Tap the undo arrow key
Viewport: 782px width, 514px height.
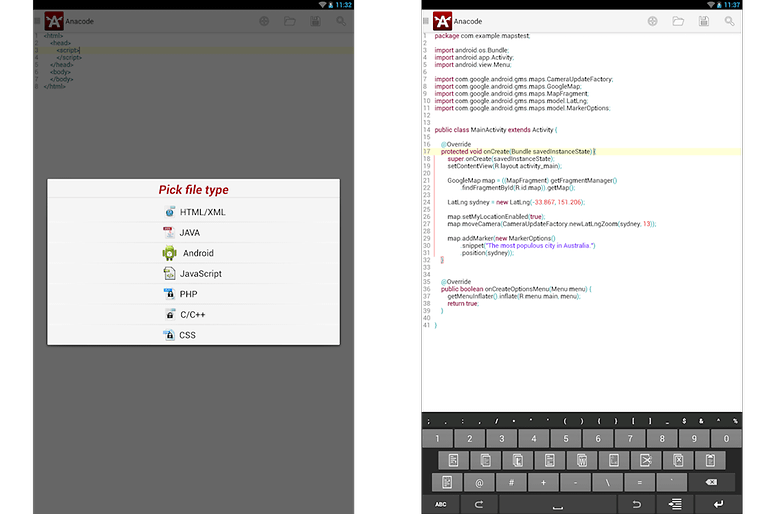pos(636,504)
